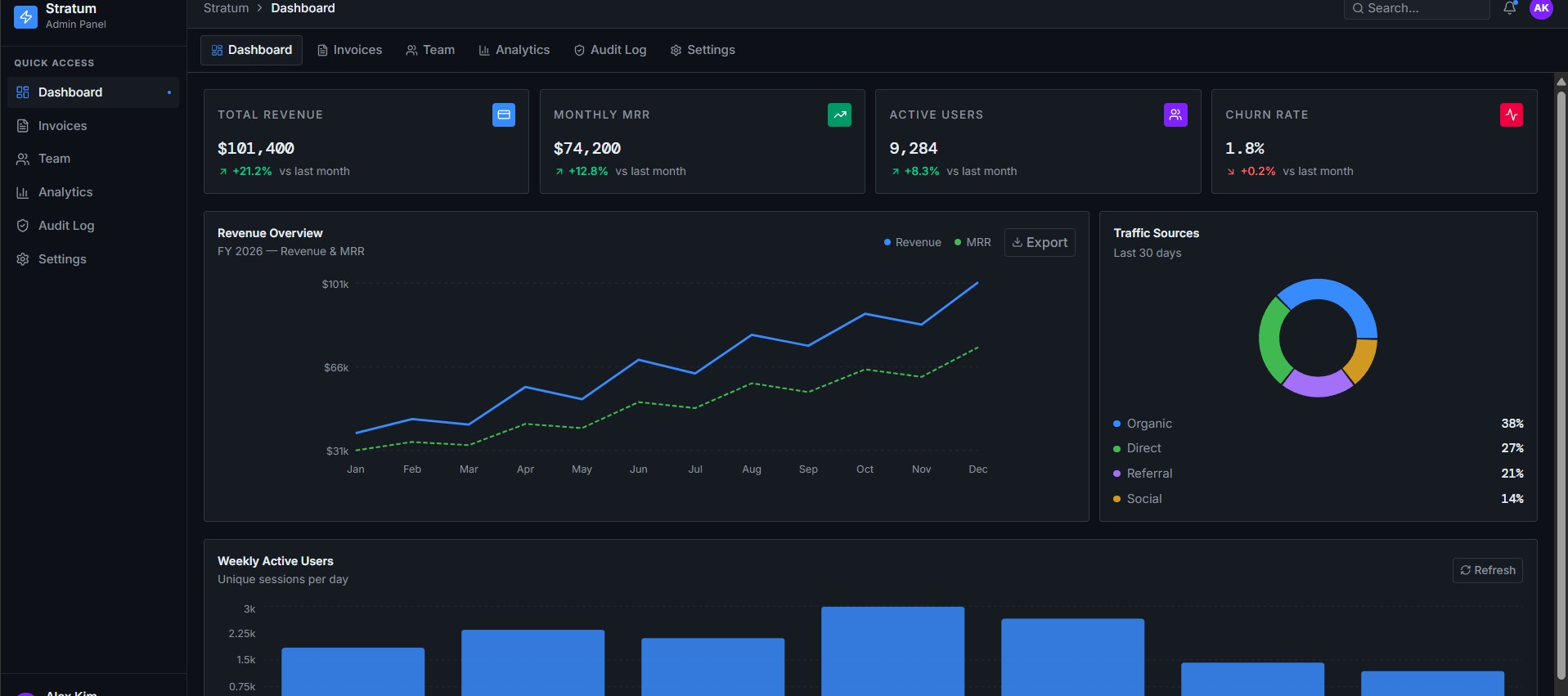Export the Revenue Overview chart
Screen dimensions: 1568x696
tap(1040, 242)
